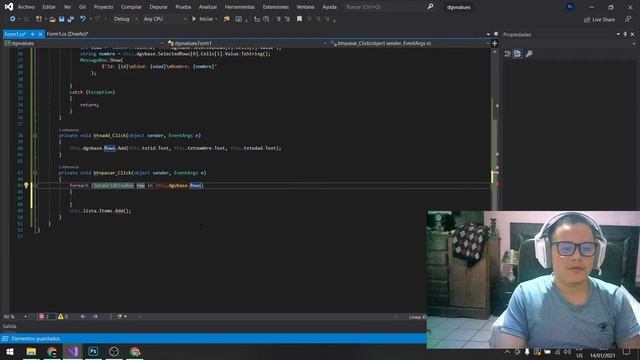
Task: Open the Compilar menu
Action: coord(131,7)
